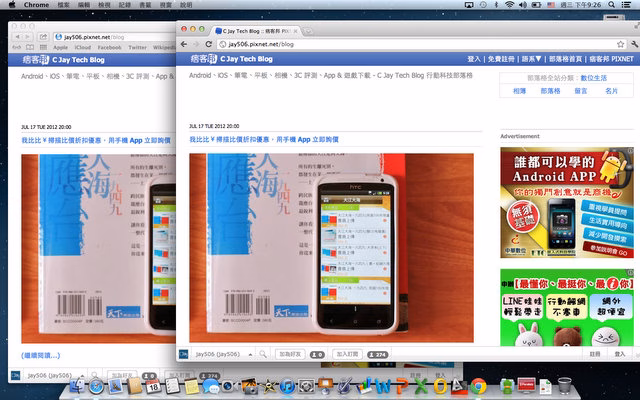Close the C Jay Tech Blog tab
The image size is (640, 400).
(296, 31)
